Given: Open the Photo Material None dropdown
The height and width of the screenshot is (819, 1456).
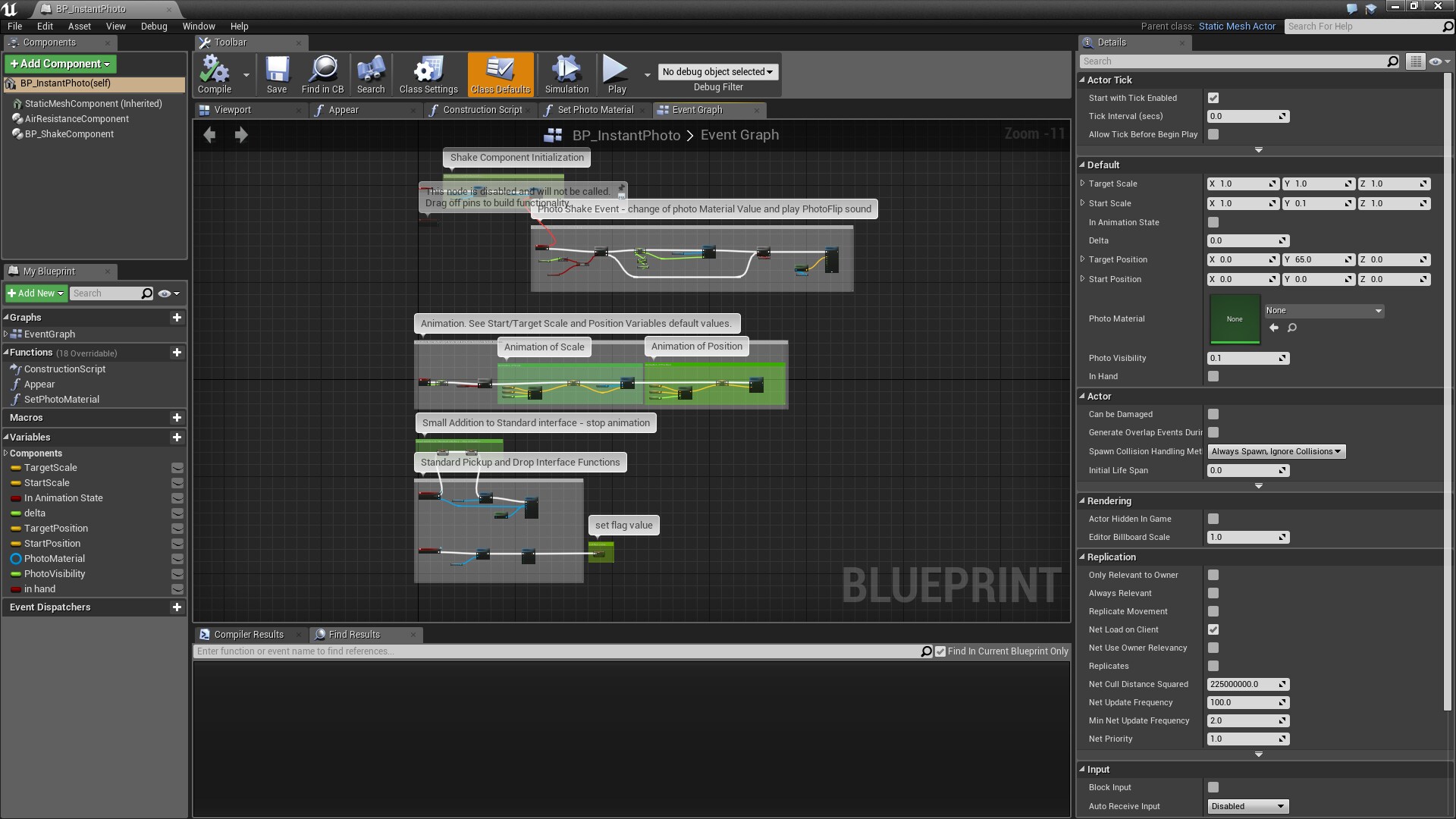Looking at the screenshot, I should [x=1323, y=310].
